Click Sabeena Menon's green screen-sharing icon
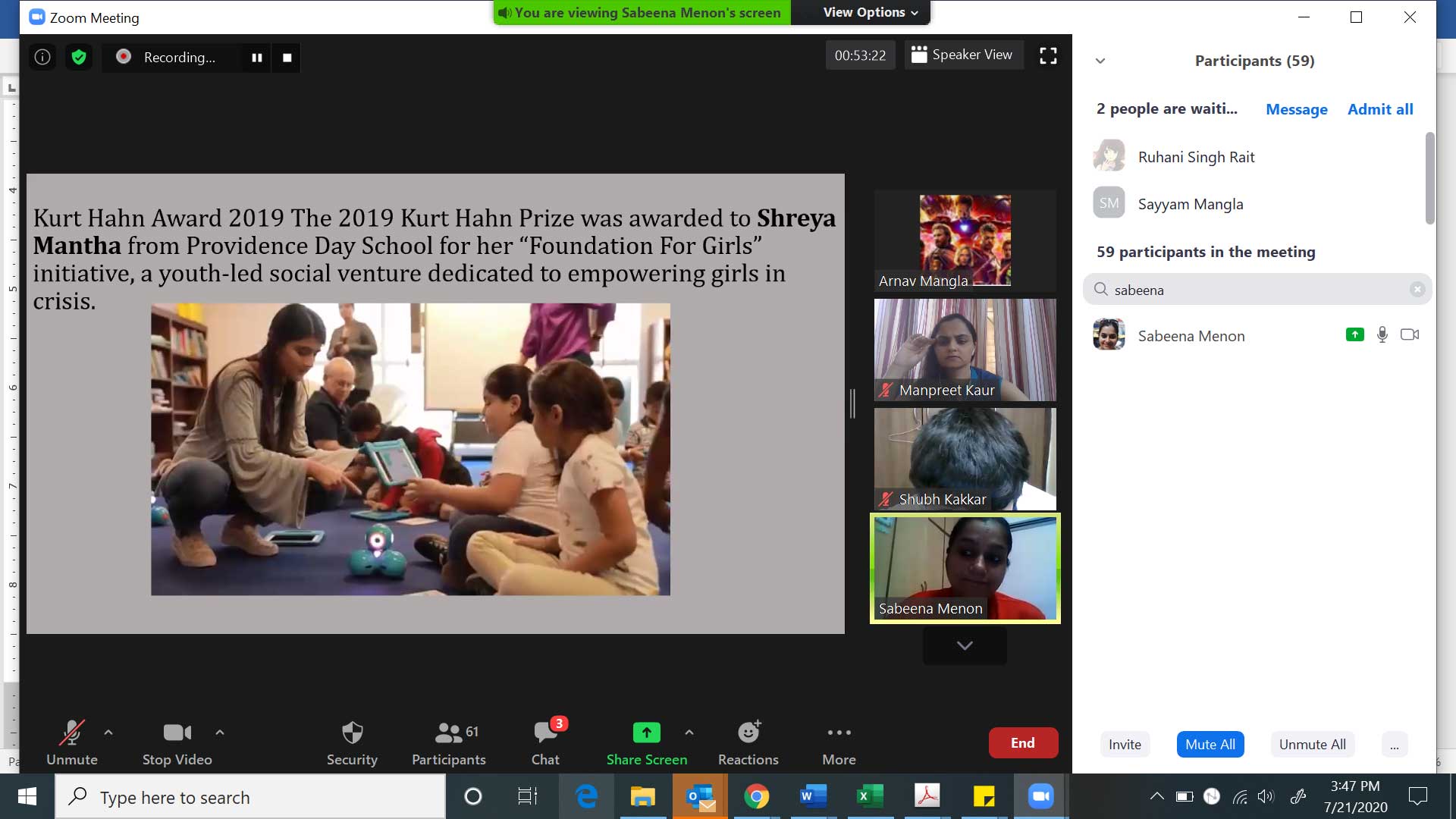Image resolution: width=1456 pixels, height=819 pixels. [1354, 334]
